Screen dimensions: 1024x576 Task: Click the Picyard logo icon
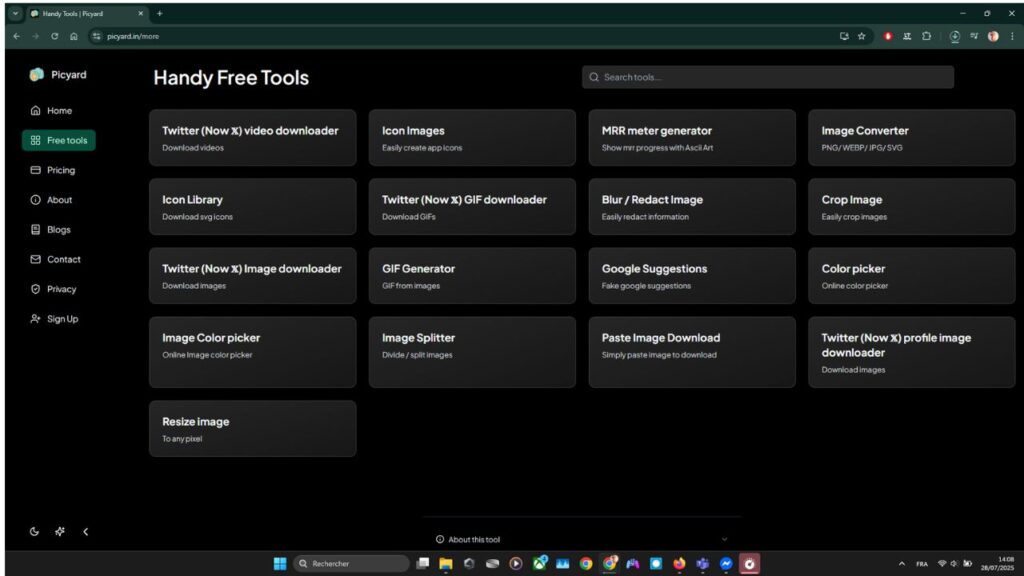coord(37,74)
